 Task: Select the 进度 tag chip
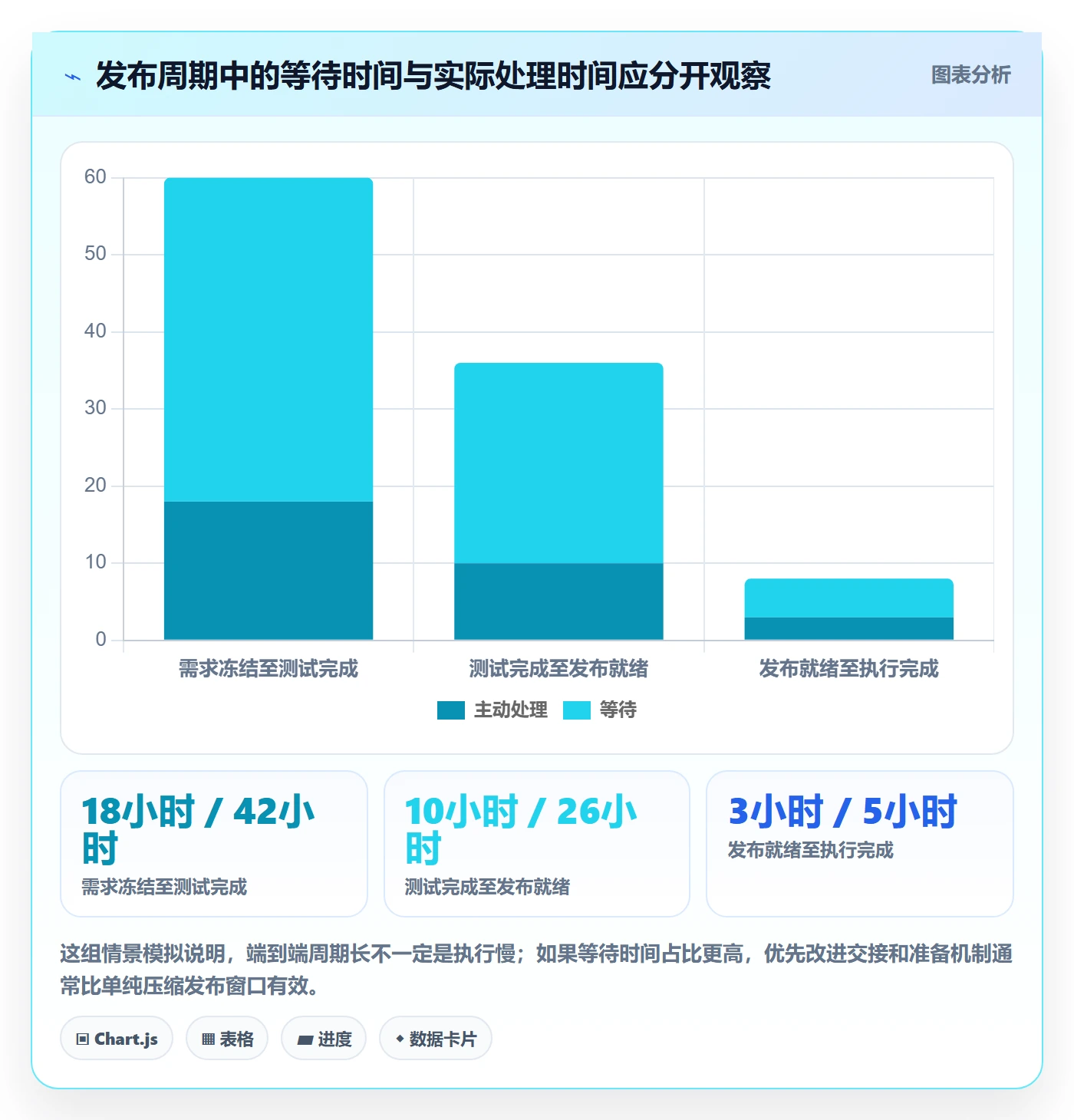[324, 1039]
